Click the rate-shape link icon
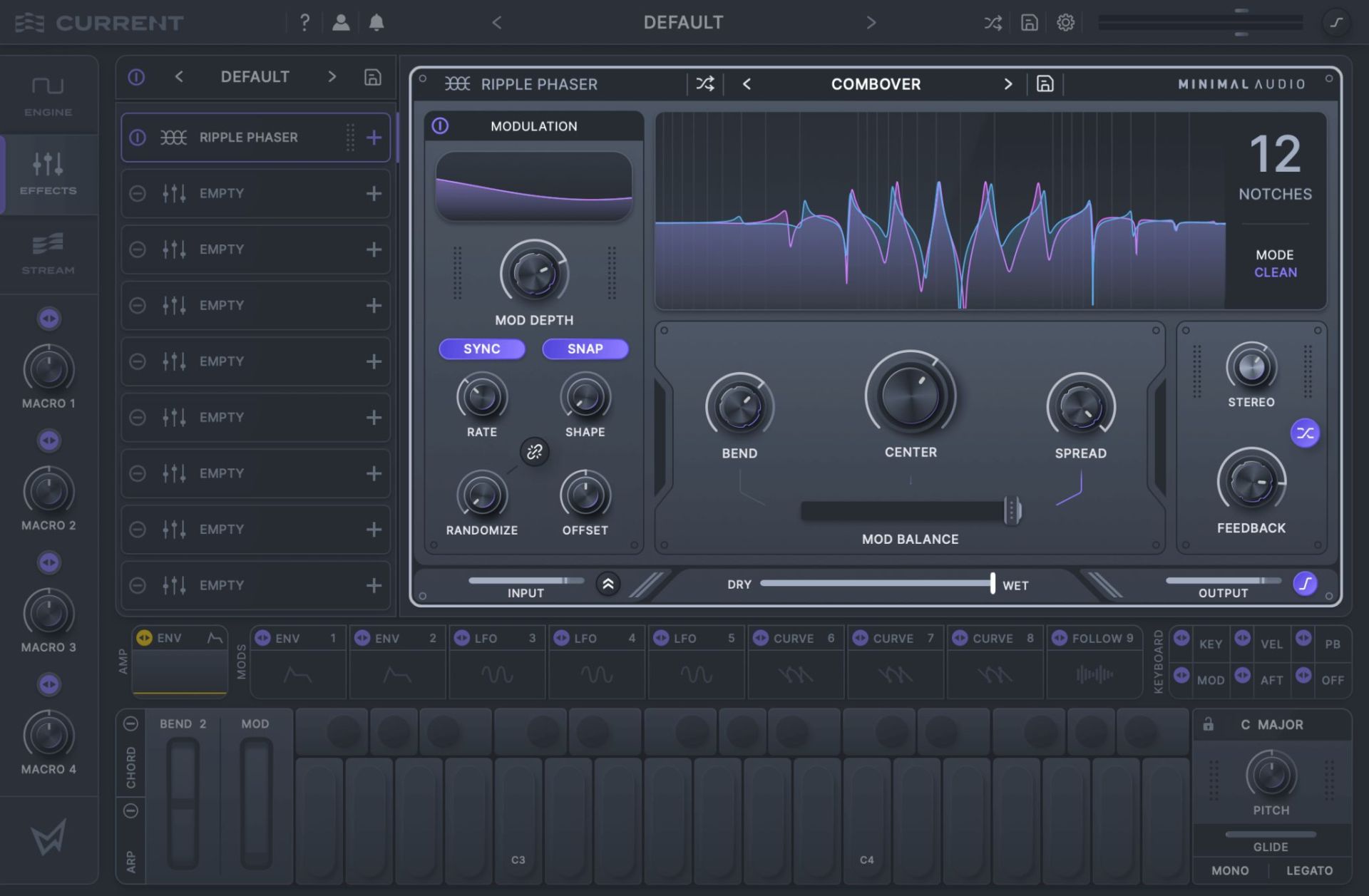1369x896 pixels. [534, 451]
